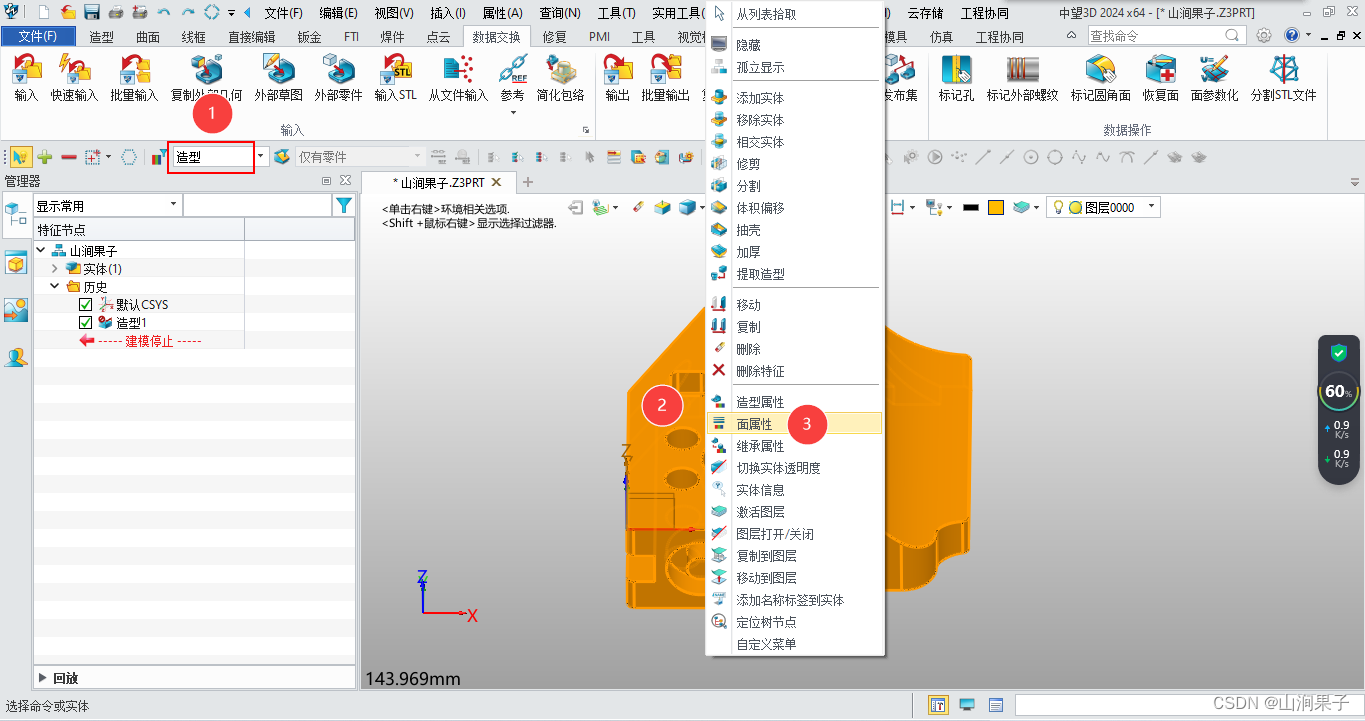Choose 面属性 from the context menu
Screen dimensions: 1365x721
[757, 423]
